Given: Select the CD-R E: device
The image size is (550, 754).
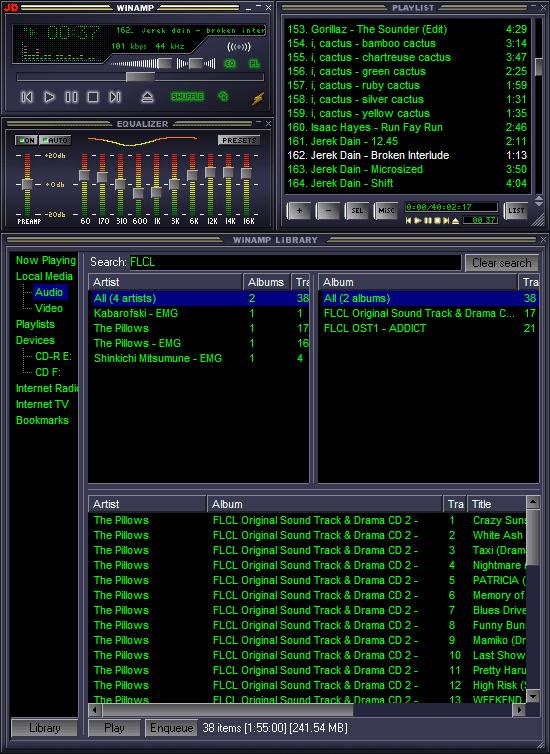Looking at the screenshot, I should point(53,356).
